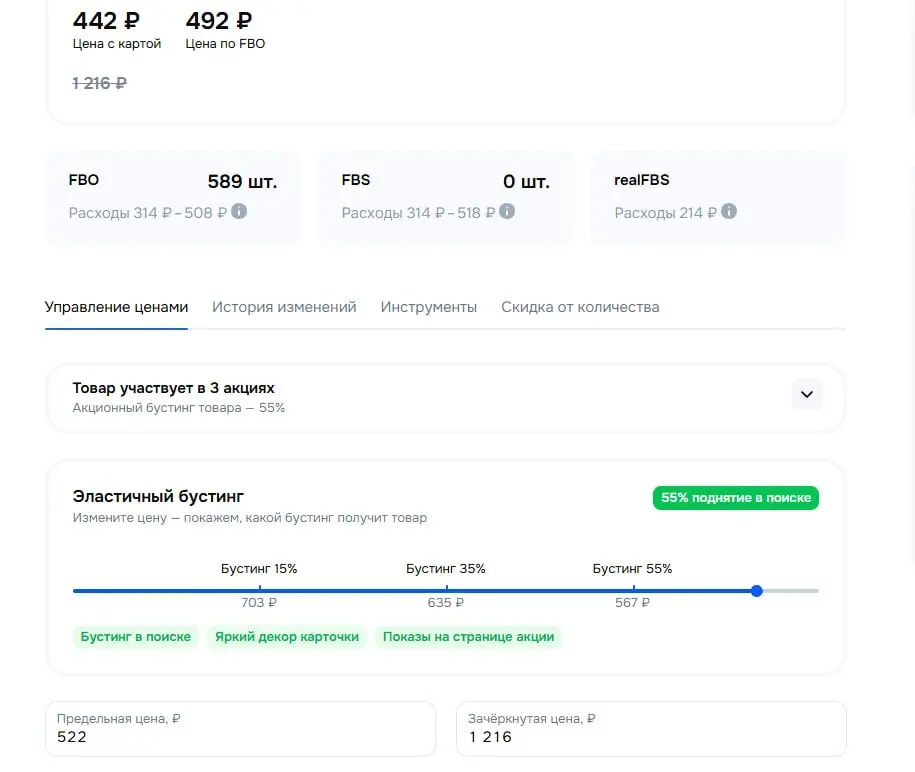Expand the 'Товар участвует в 3 акциях' section
This screenshot has width=915, height=772.
(807, 394)
